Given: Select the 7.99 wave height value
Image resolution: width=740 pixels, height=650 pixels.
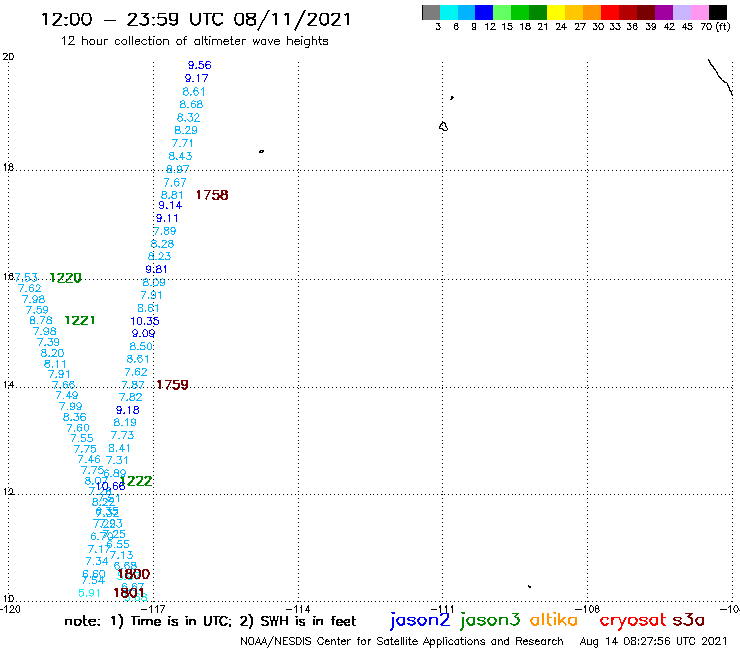Looking at the screenshot, I should (x=70, y=406).
